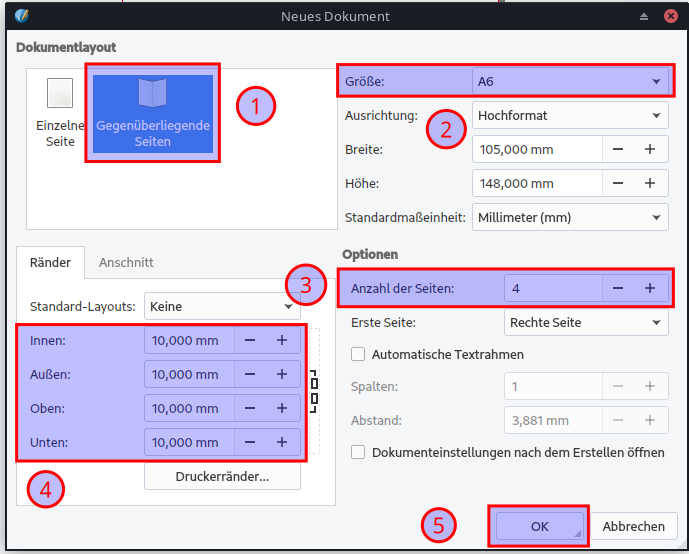Open the Erste Seite dropdown
Image resolution: width=689 pixels, height=554 pixels.
[585, 322]
